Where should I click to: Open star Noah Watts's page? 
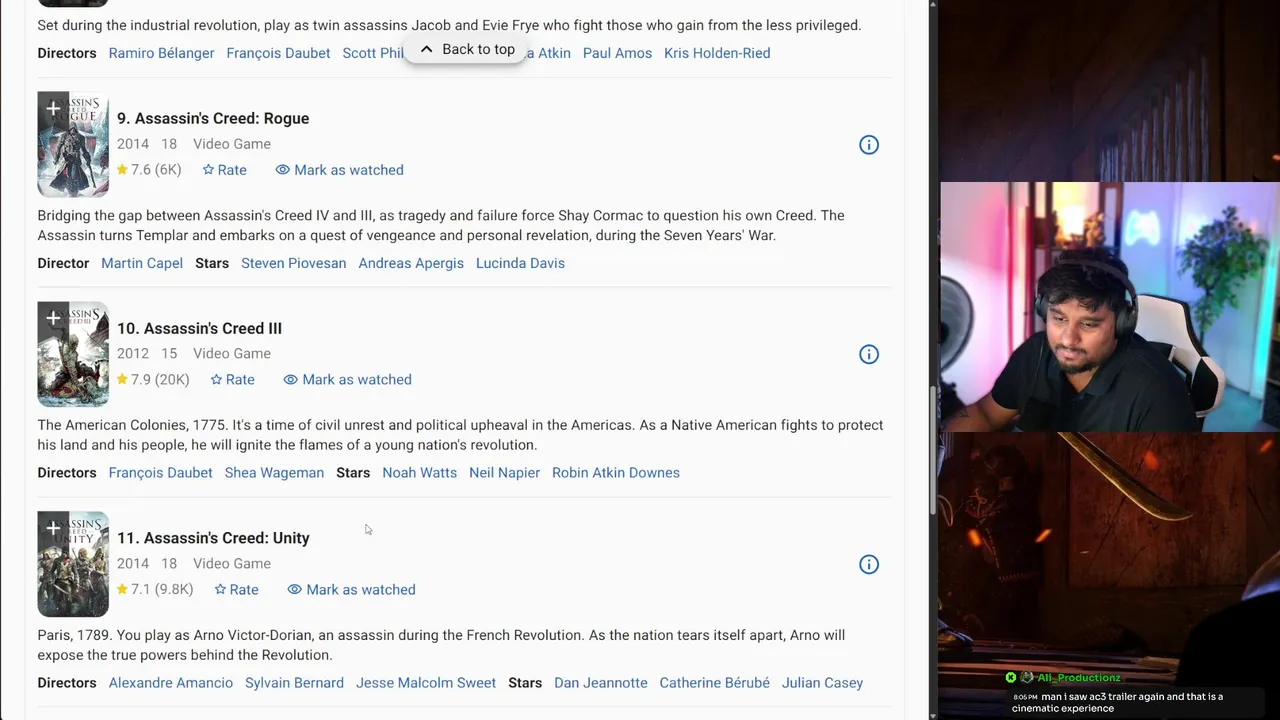[419, 473]
